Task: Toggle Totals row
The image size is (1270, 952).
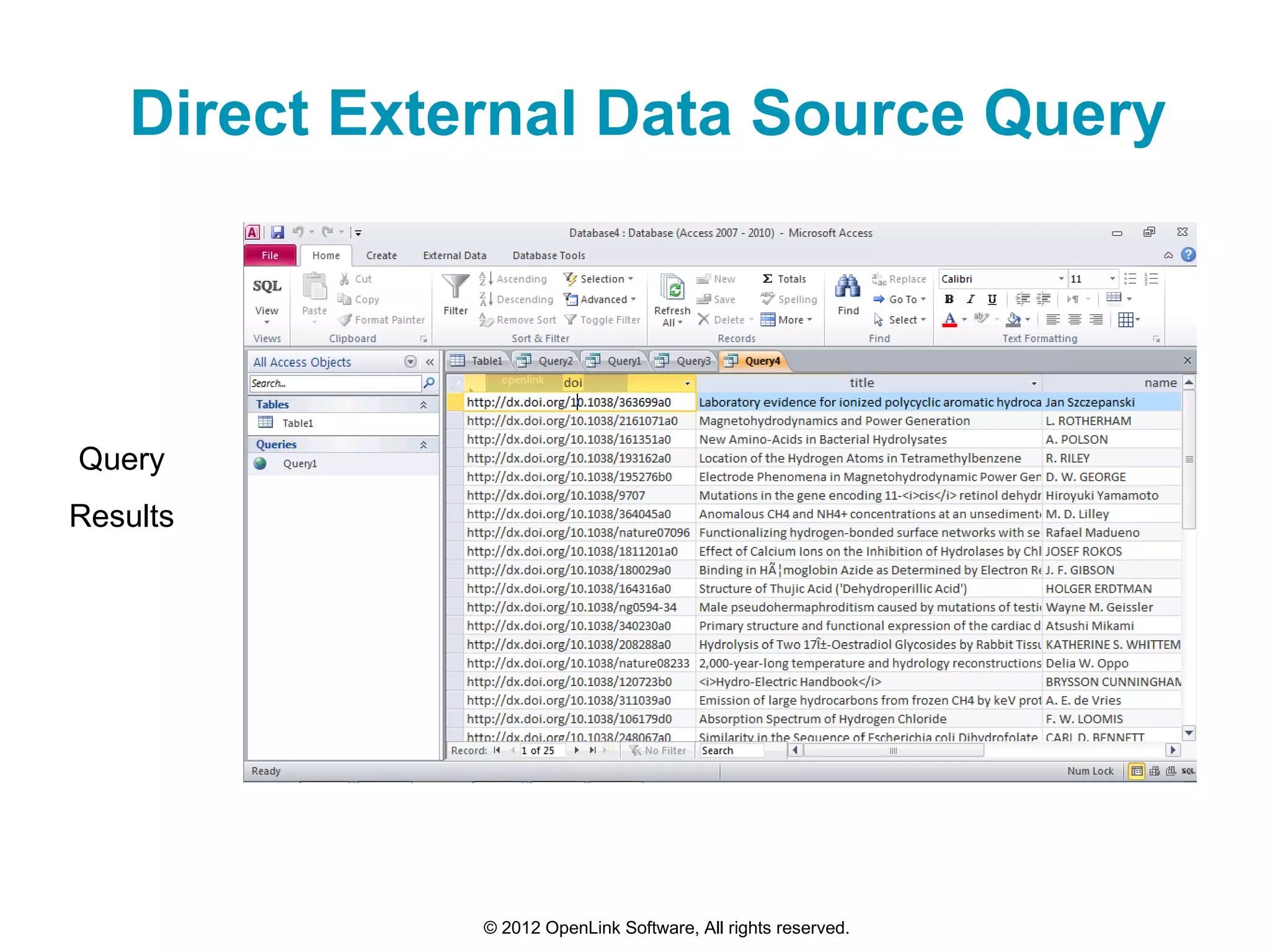Action: [x=784, y=279]
